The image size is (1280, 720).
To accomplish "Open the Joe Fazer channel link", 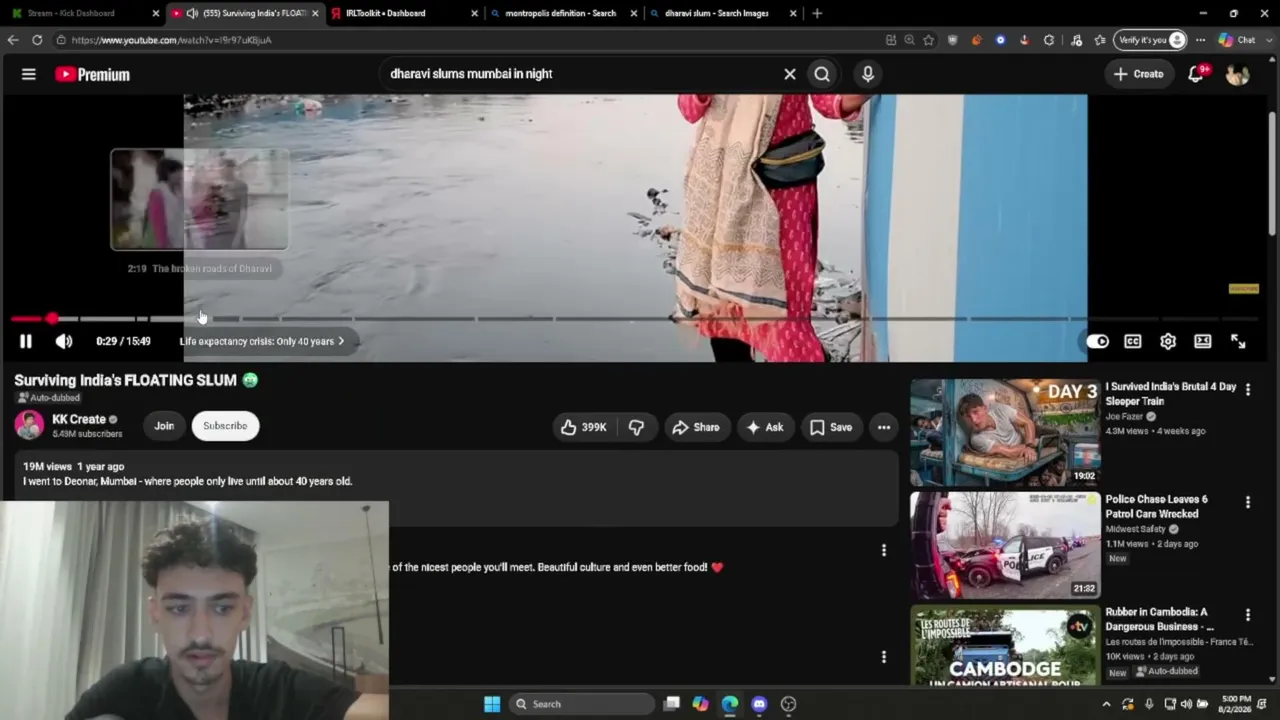I will point(1124,416).
